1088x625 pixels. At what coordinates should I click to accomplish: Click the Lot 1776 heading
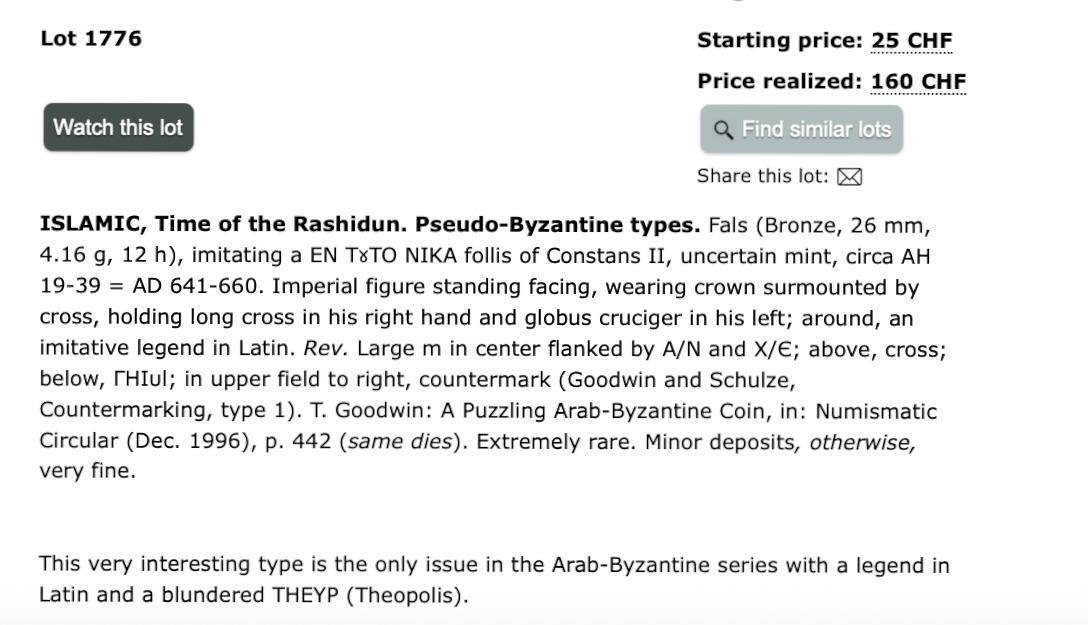[91, 38]
